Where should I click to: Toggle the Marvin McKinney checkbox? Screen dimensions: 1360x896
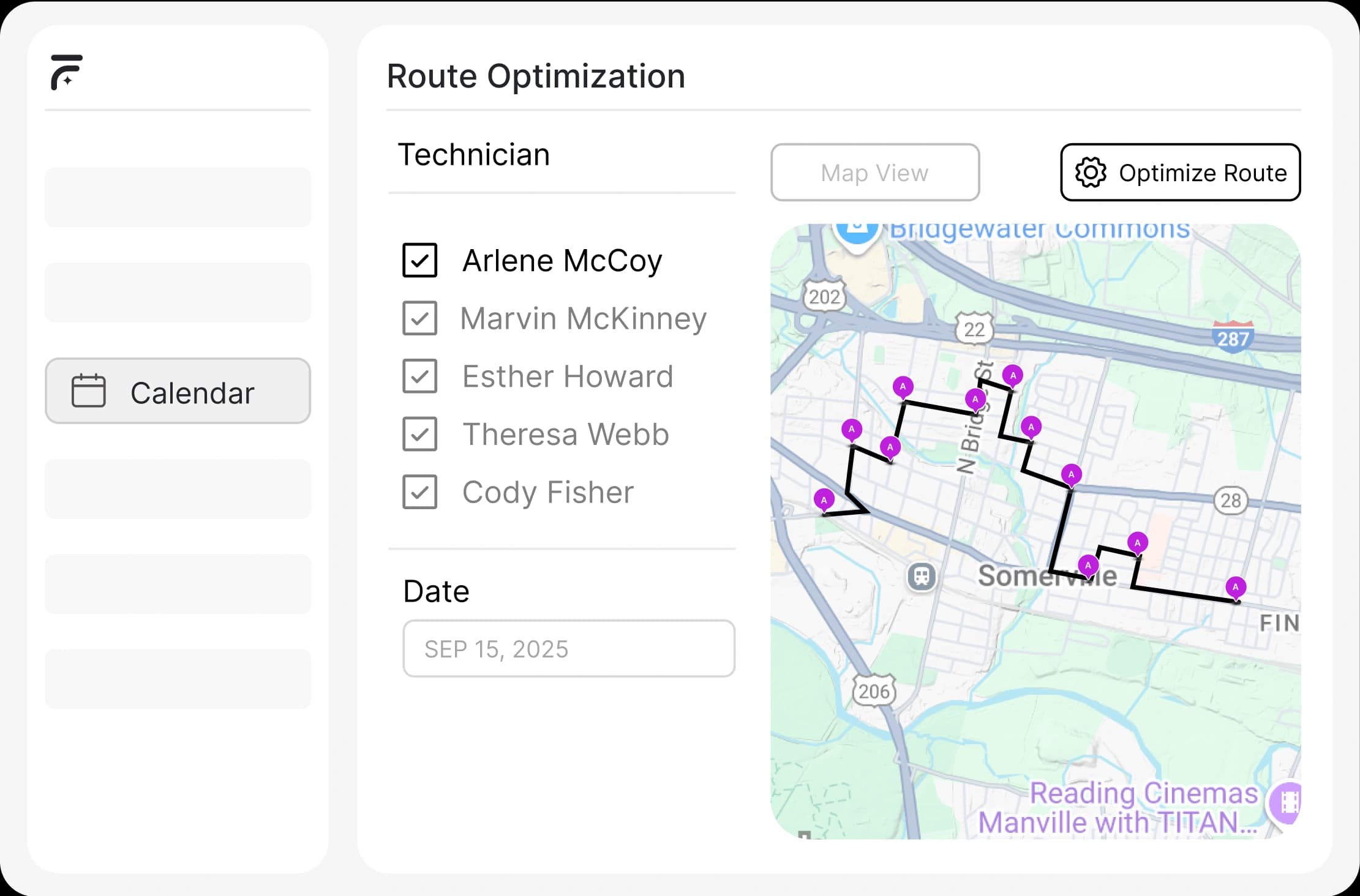[x=420, y=318]
